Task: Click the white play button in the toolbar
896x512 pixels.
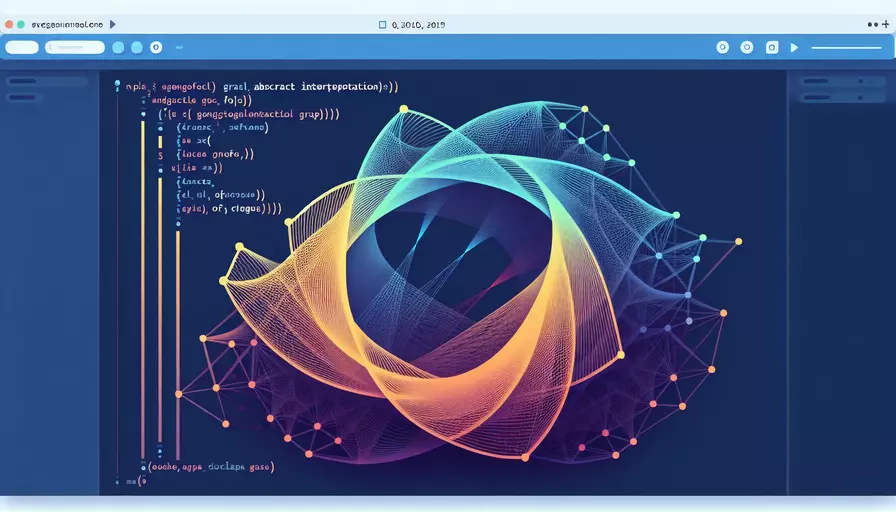Action: (794, 47)
